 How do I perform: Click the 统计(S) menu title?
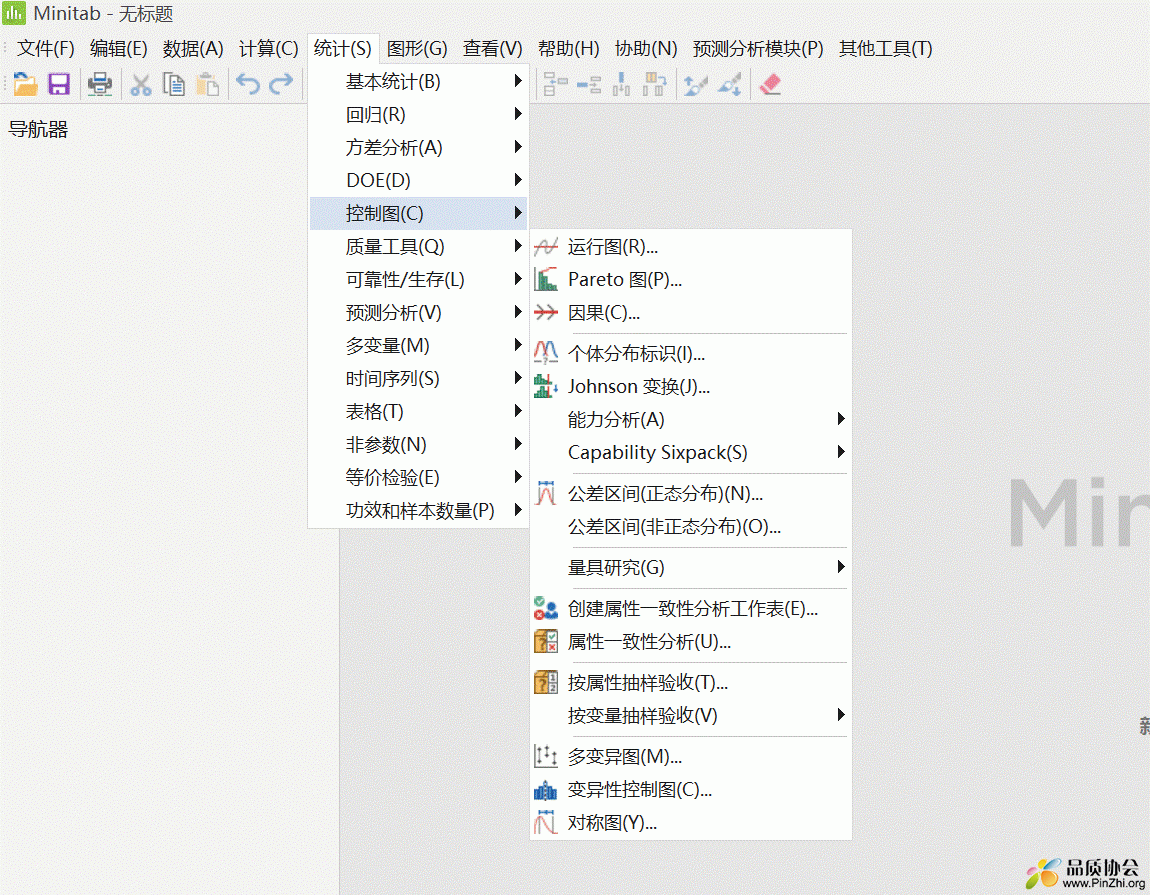343,48
